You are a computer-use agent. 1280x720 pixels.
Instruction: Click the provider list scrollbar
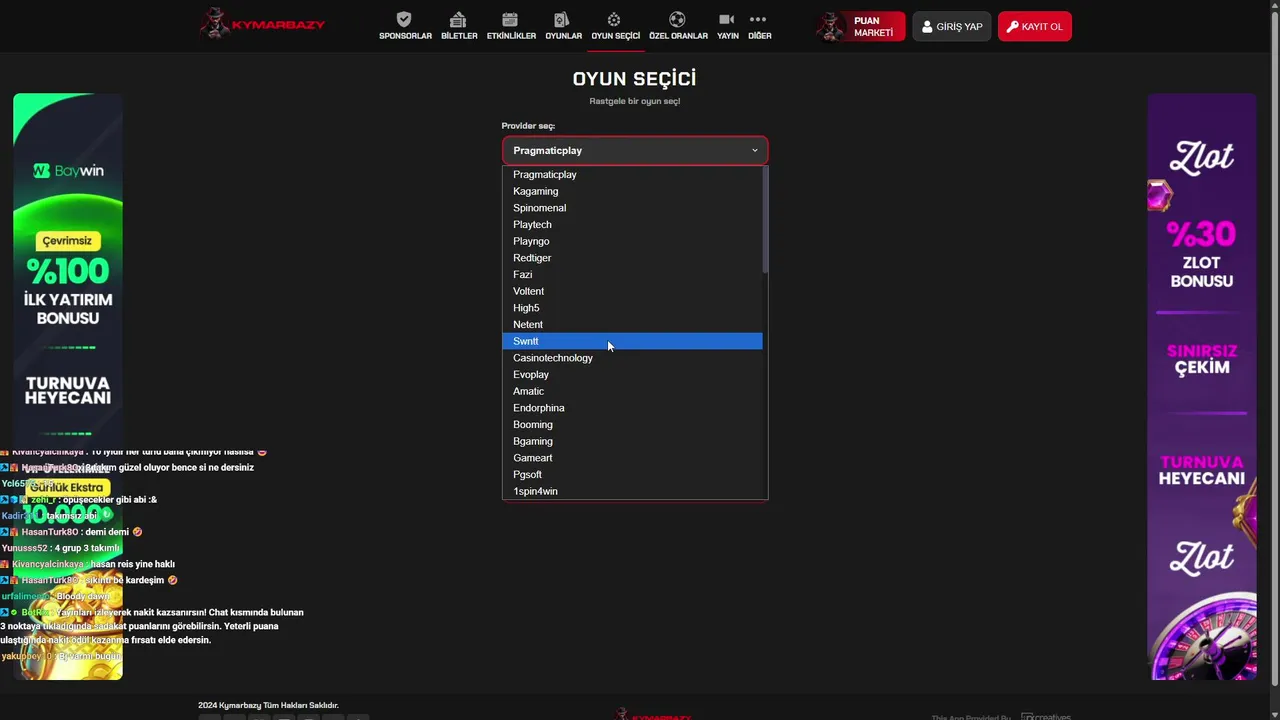point(765,220)
